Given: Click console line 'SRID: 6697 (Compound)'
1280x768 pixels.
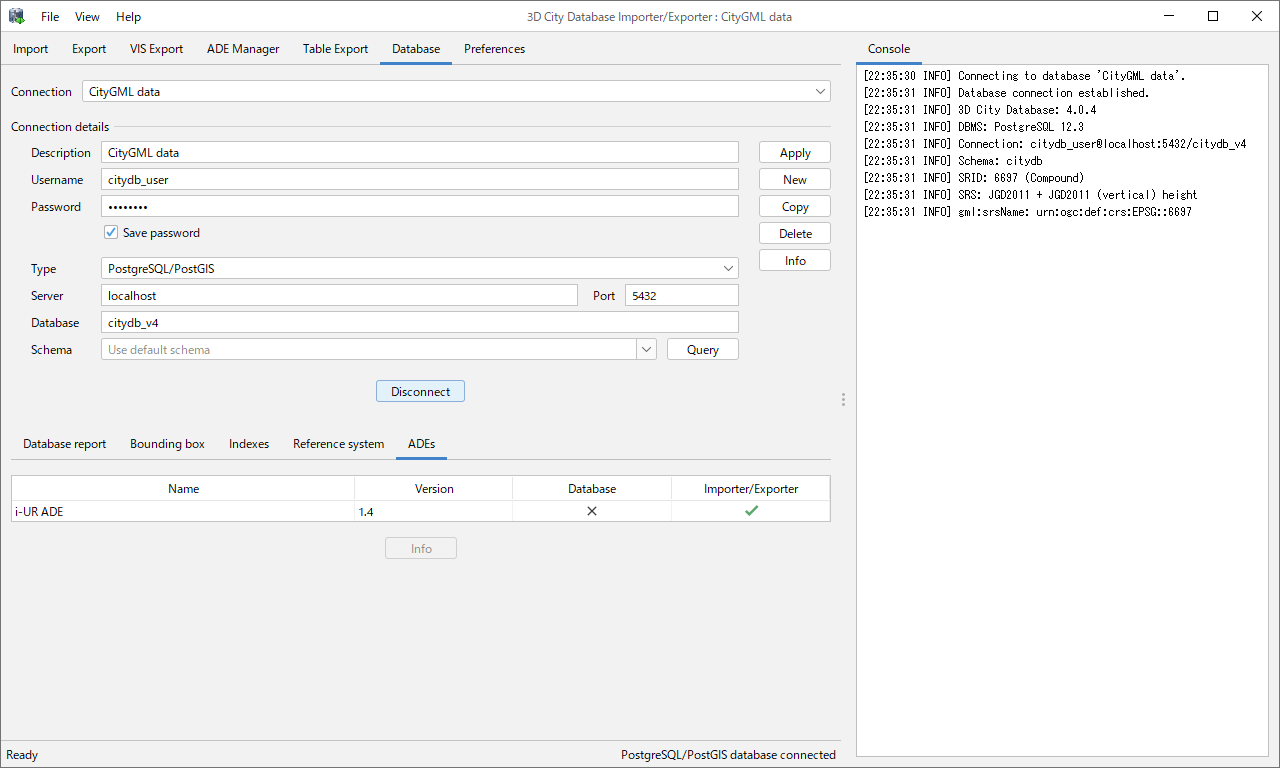Looking at the screenshot, I should click(x=973, y=177).
